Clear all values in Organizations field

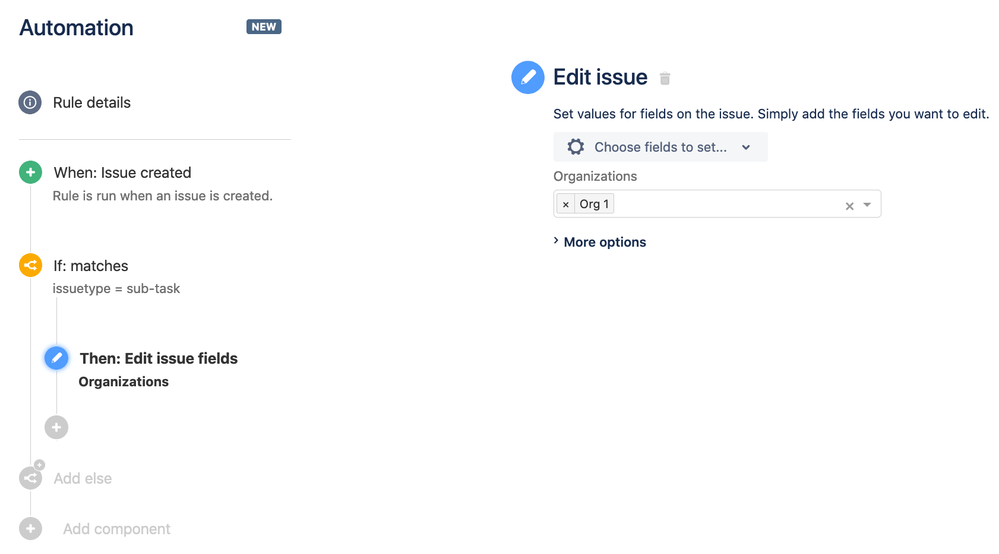(849, 206)
